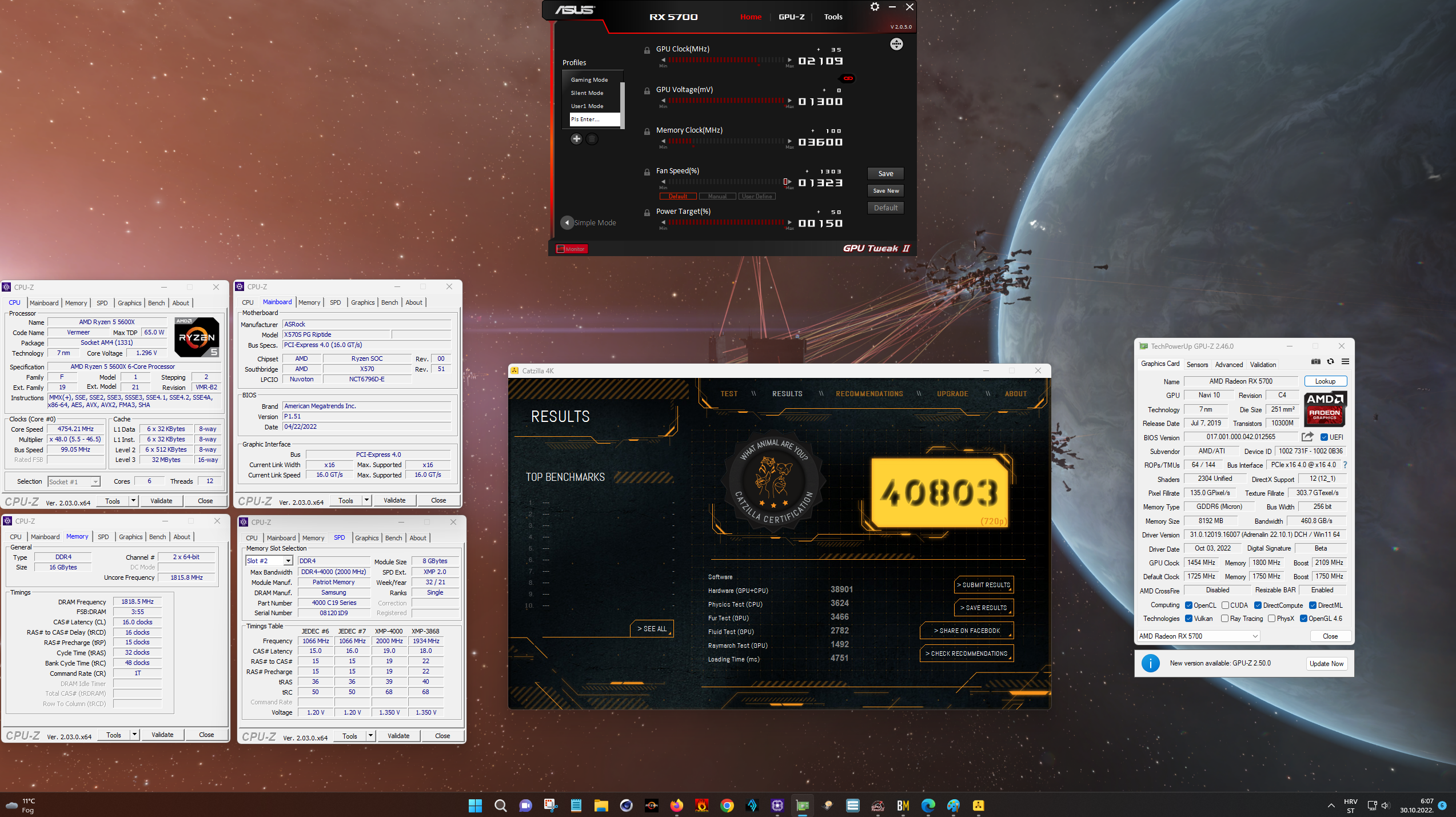Image resolution: width=1456 pixels, height=817 pixels.
Task: Click Bus Interface question mark
Action: coord(1345,465)
